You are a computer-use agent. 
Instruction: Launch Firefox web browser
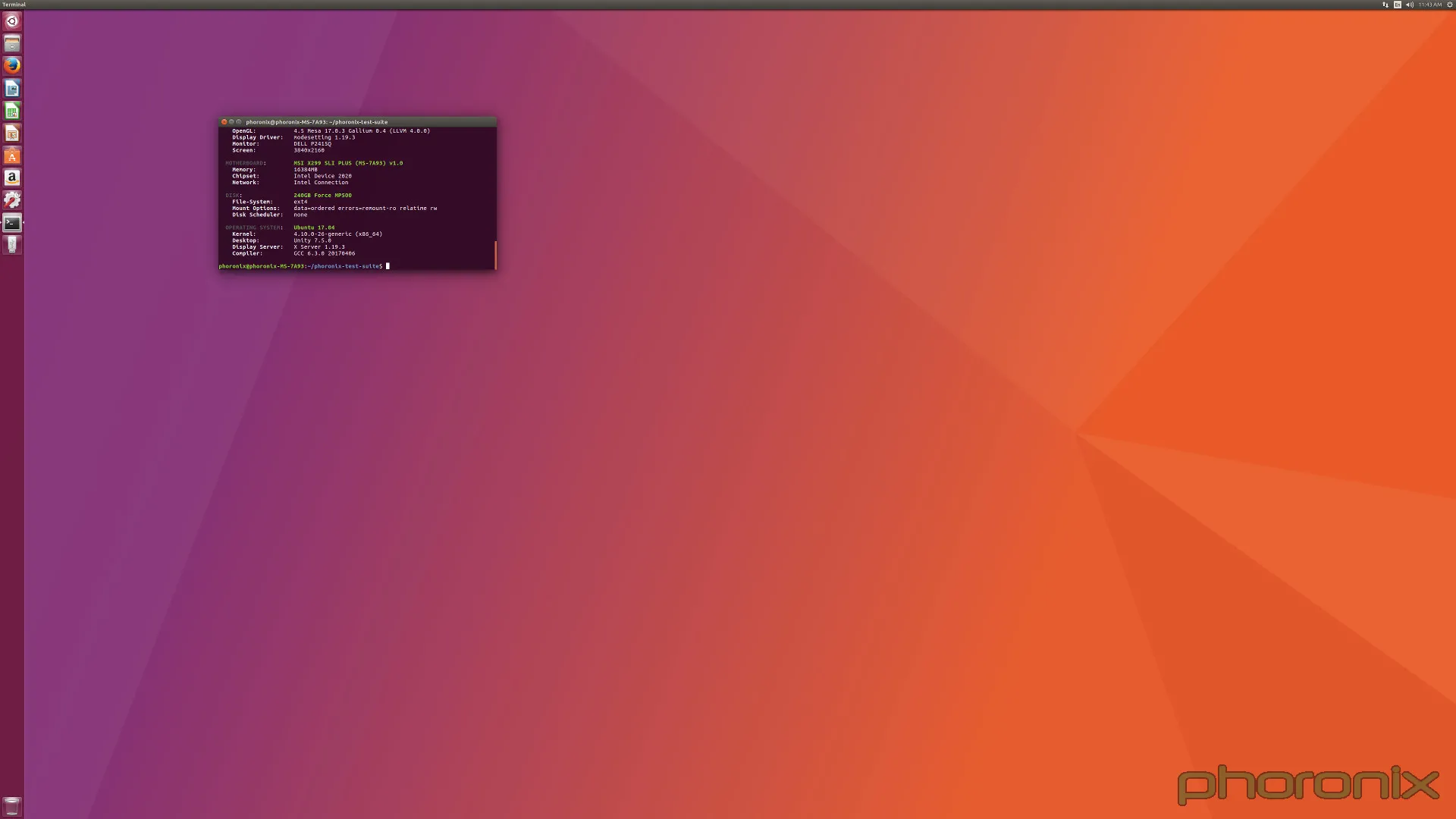[x=11, y=66]
